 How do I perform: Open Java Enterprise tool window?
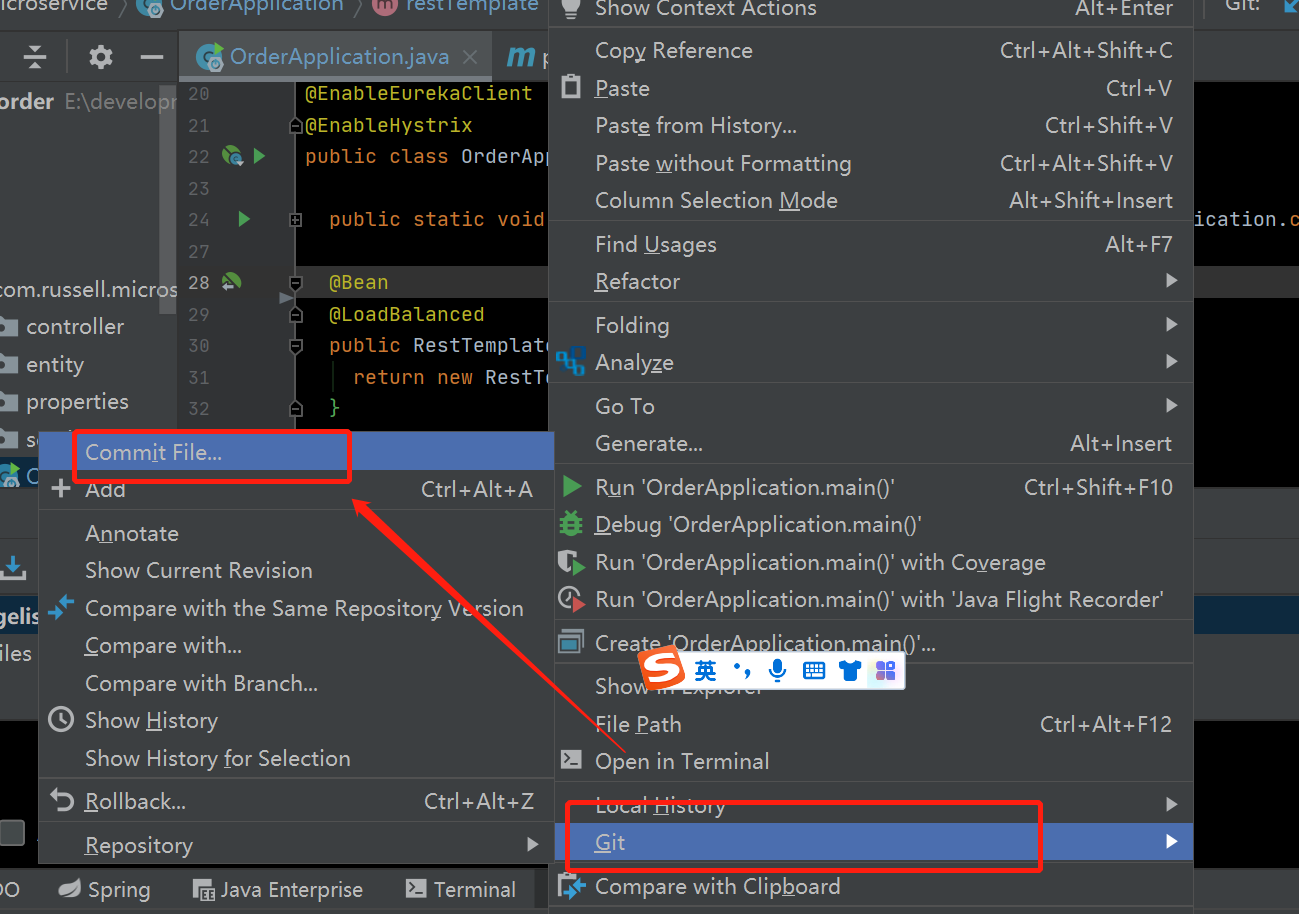tap(277, 889)
